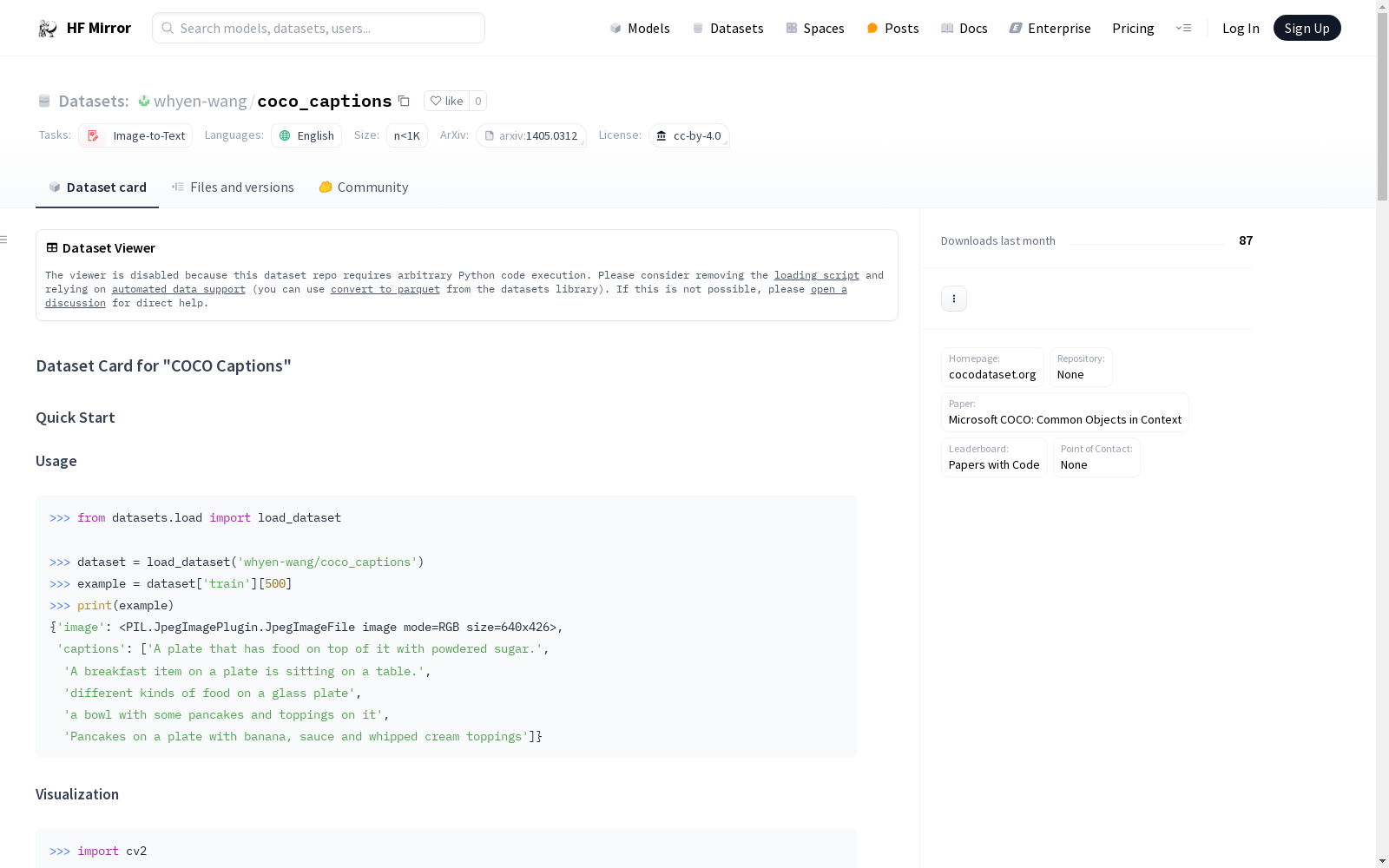Viewport: 1389px width, 868px height.
Task: Click the like count 0
Action: [477, 101]
